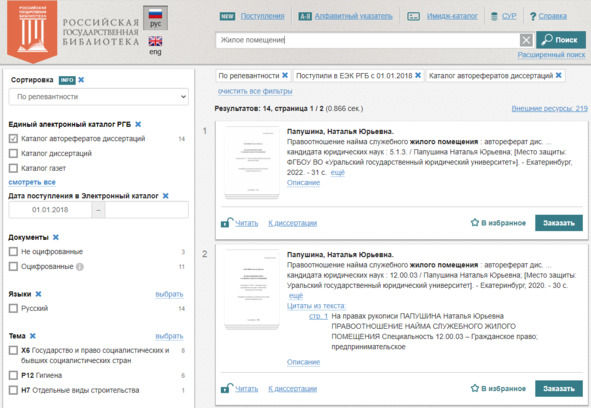Click the star icon 'В избранное' for result 1
Viewport: 591px width, 408px height.
click(x=475, y=222)
